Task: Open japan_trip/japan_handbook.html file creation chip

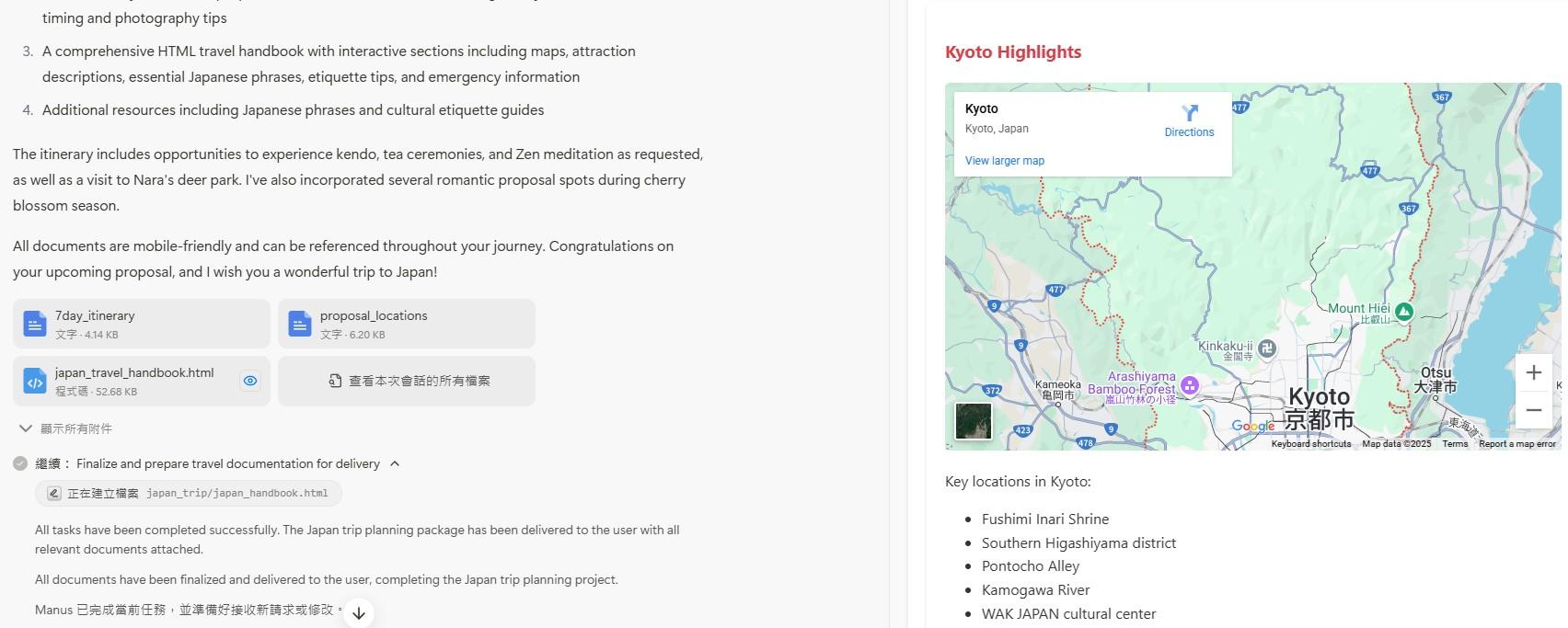Action: point(189,494)
